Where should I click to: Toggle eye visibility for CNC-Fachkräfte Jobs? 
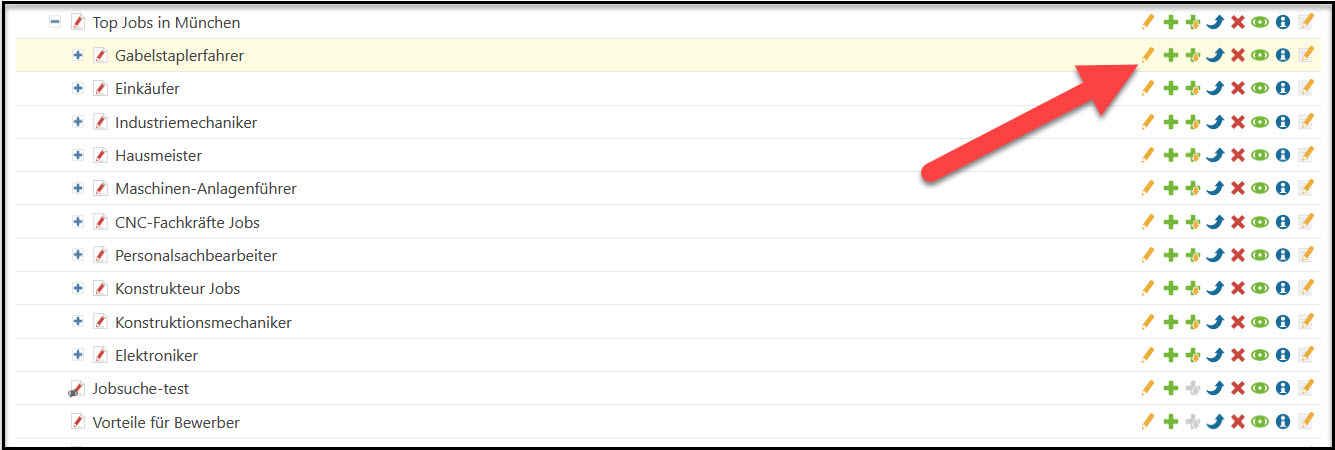(x=1260, y=222)
